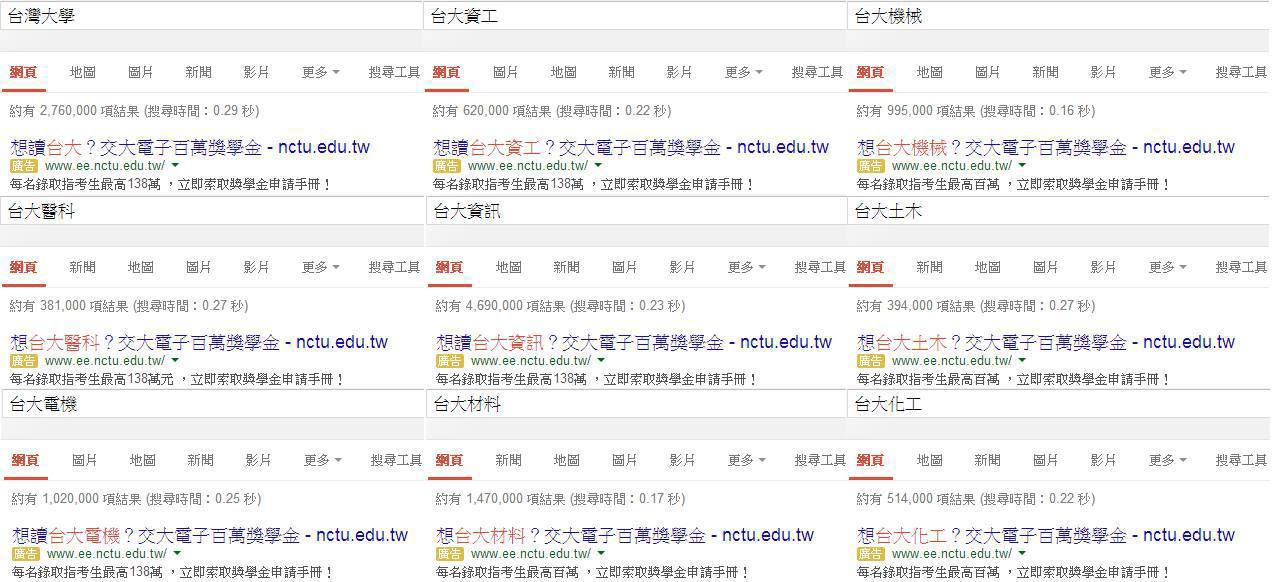This screenshot has height=582, width=1273.
Task: Open 圖片 tab in 台大電機 results
Action: point(85,460)
